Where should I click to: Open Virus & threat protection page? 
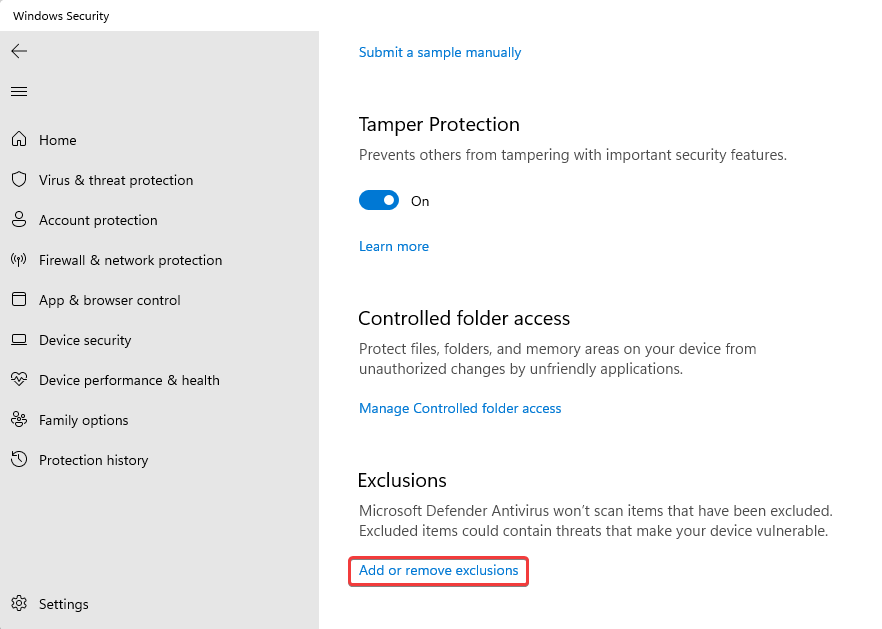pyautogui.click(x=116, y=180)
